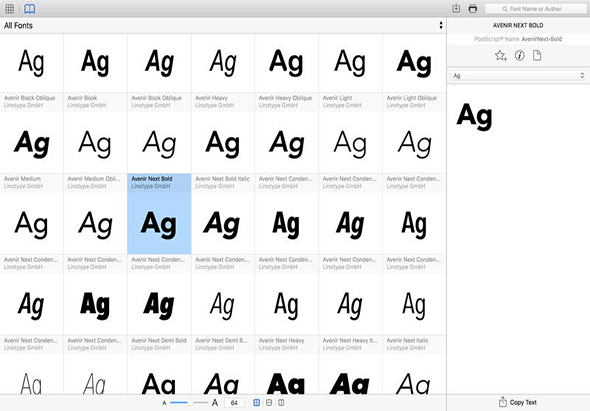Screen dimensions: 590x411
Task: Click the Avenir Heavy label
Action: [x=211, y=98]
